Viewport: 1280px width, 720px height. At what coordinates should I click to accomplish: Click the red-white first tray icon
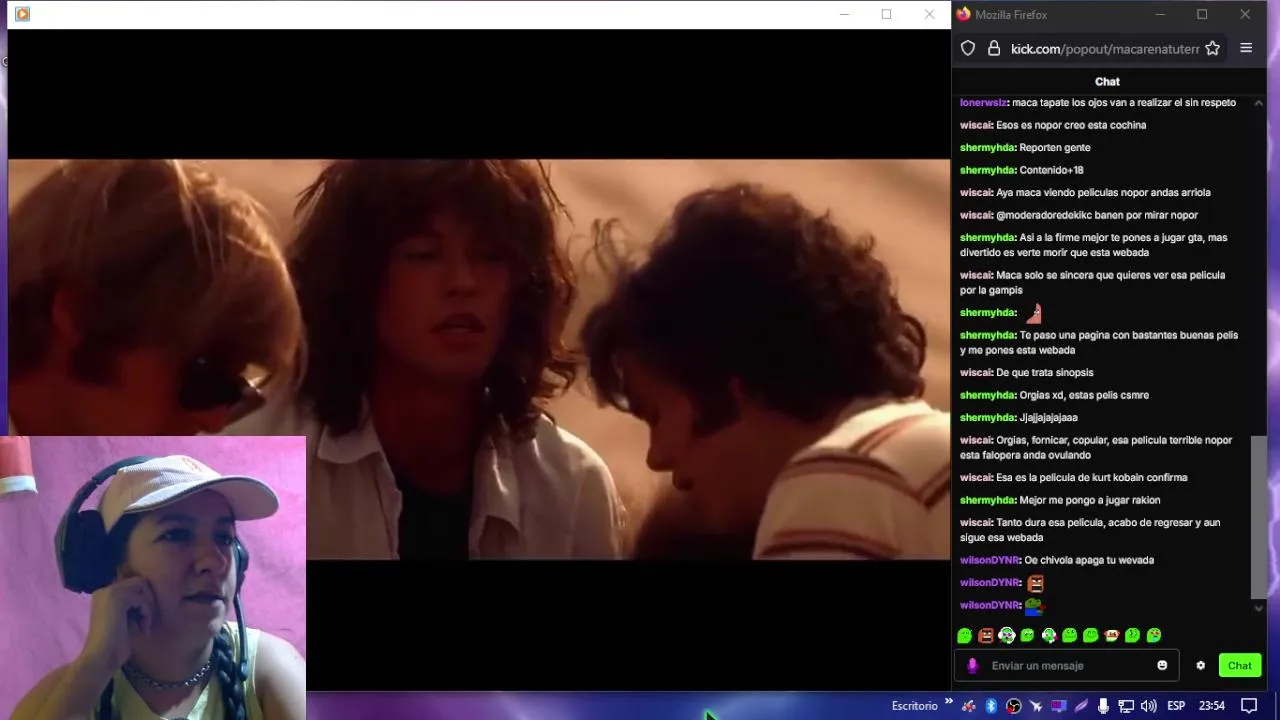[968, 706]
